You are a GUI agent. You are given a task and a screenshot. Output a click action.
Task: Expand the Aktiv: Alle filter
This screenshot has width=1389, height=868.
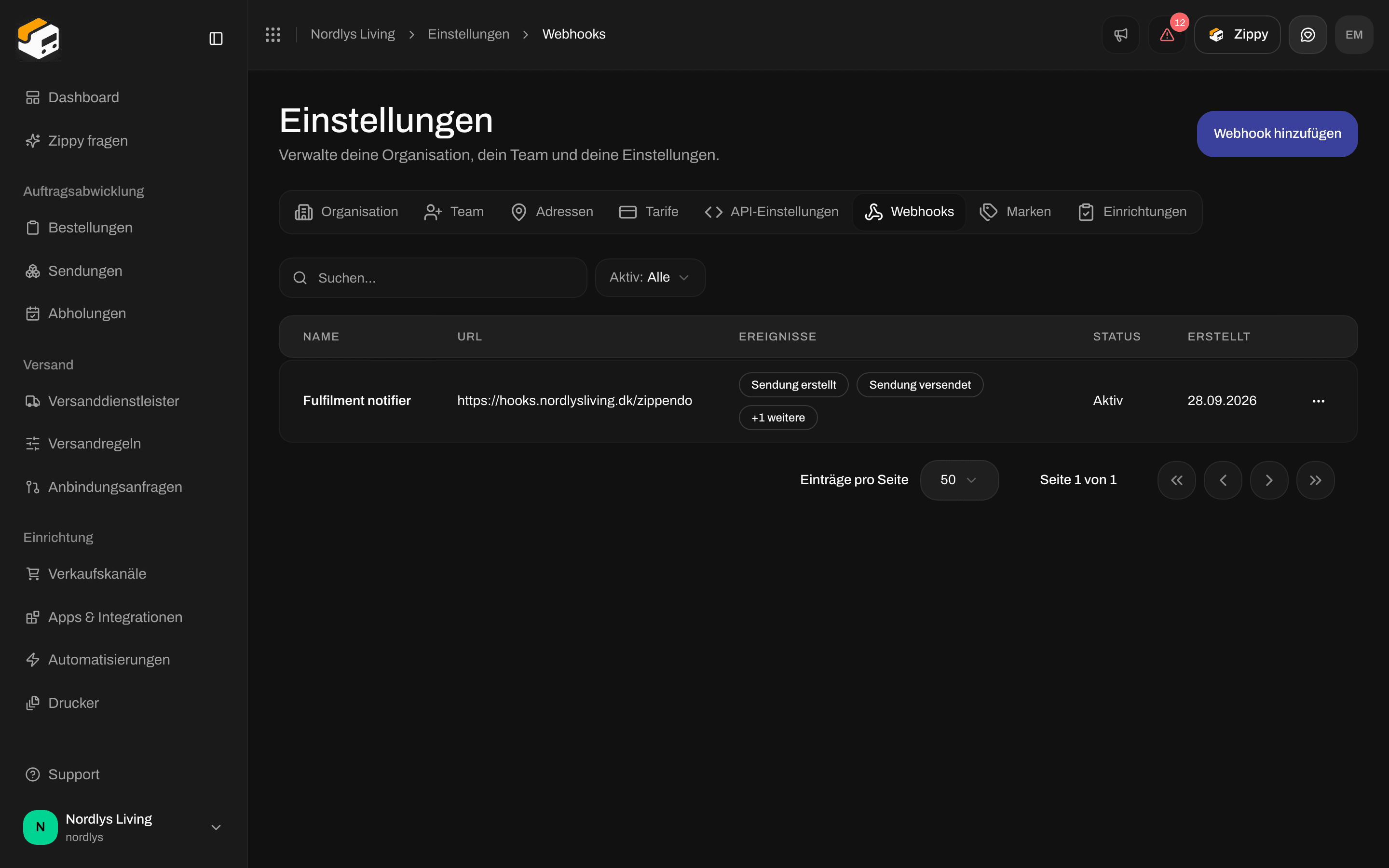(650, 278)
